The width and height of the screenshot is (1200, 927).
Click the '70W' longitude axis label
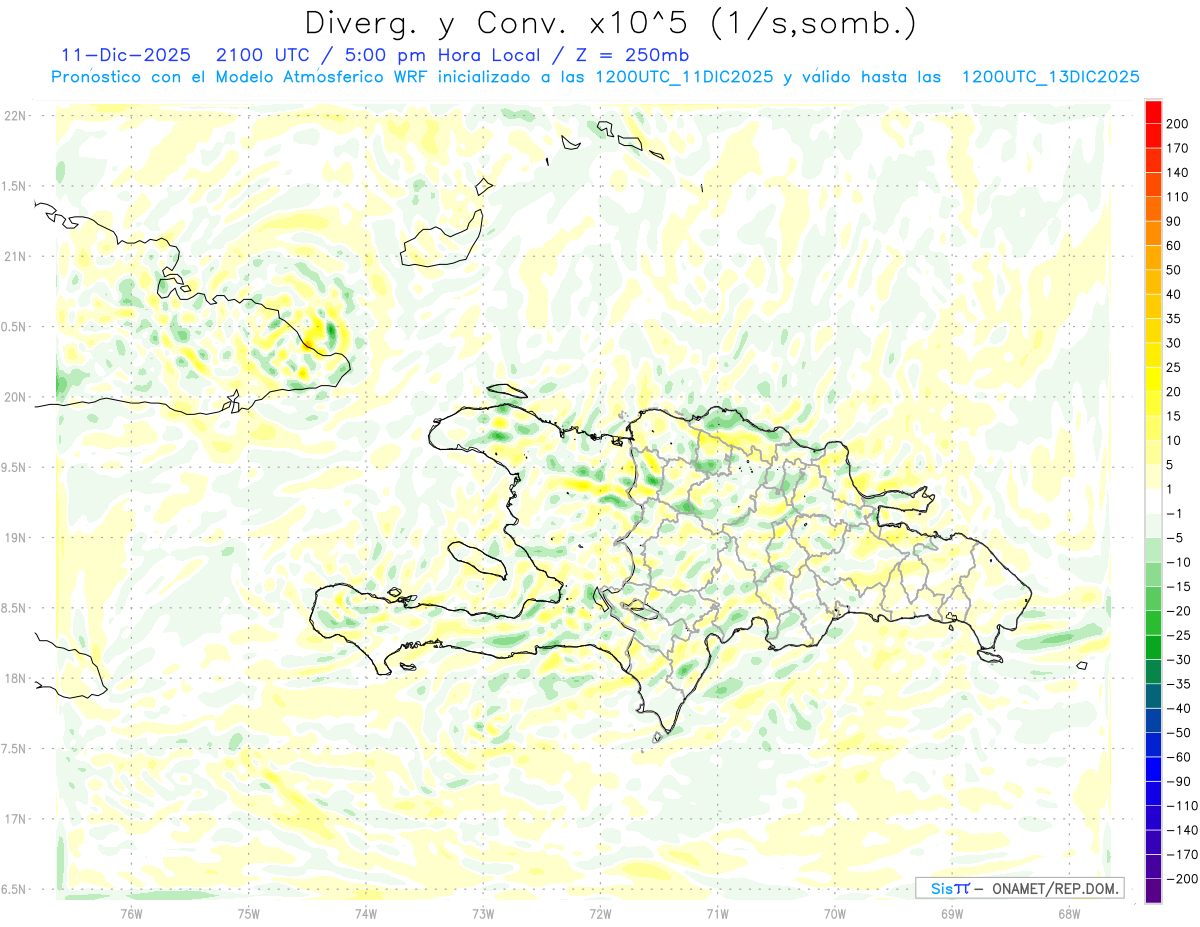point(835,913)
